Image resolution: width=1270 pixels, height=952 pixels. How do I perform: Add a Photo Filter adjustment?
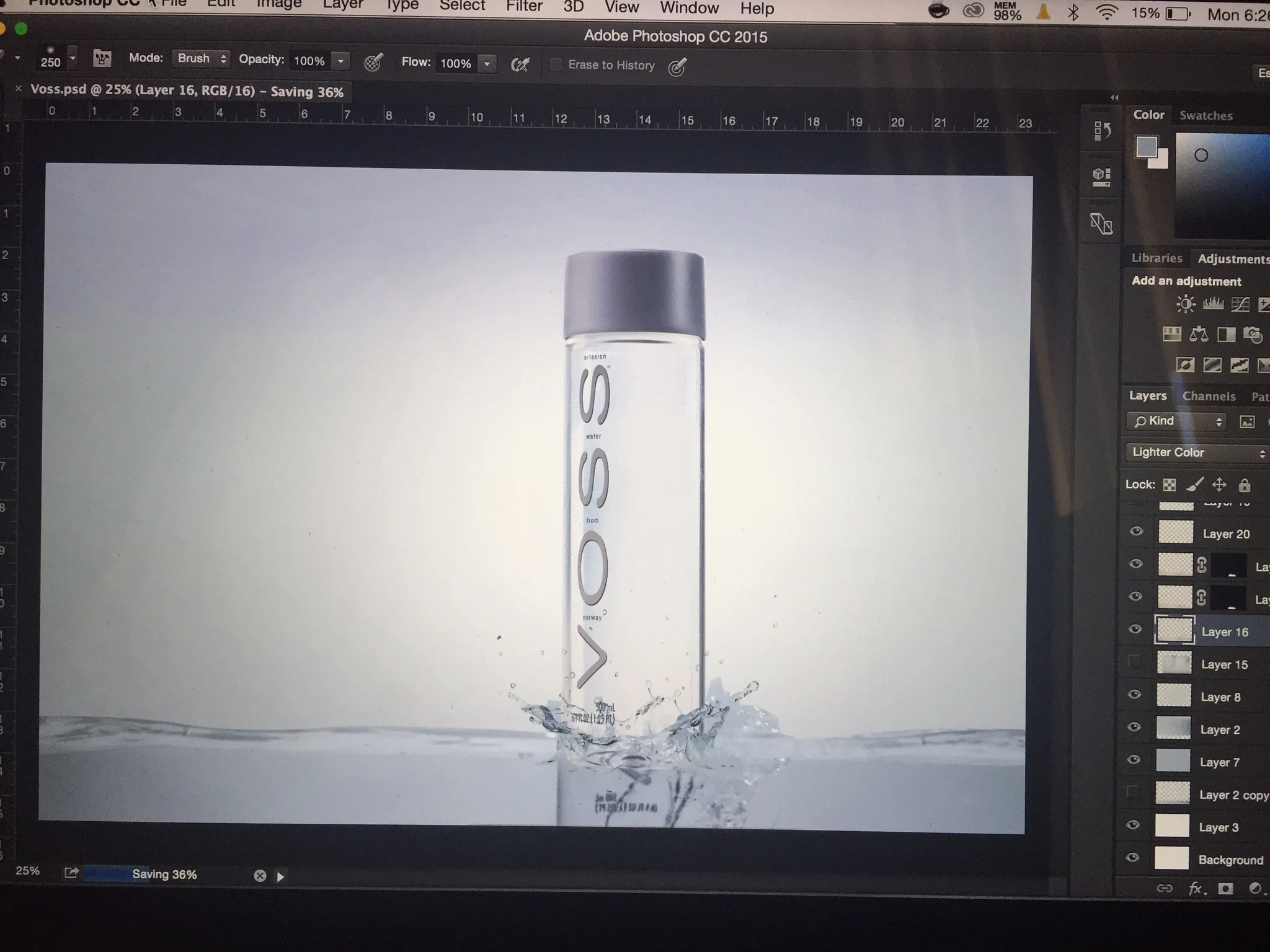1253,335
